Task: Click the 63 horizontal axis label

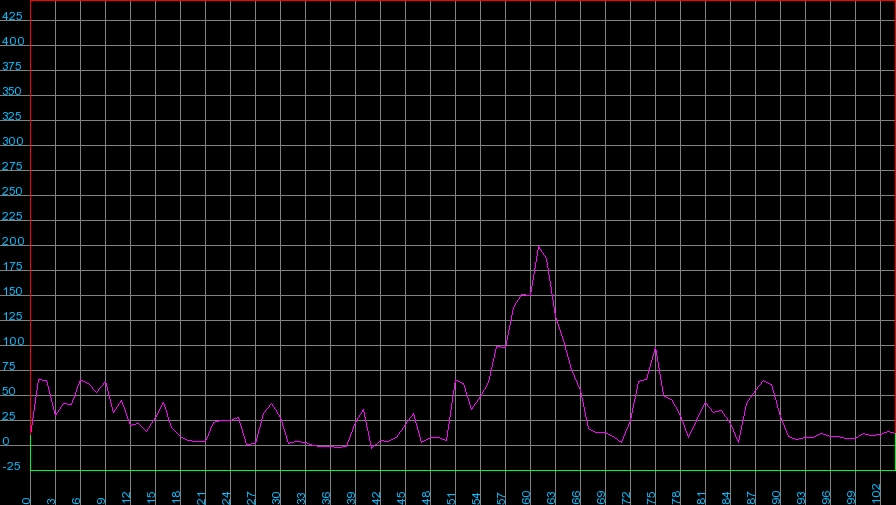Action: [x=551, y=498]
